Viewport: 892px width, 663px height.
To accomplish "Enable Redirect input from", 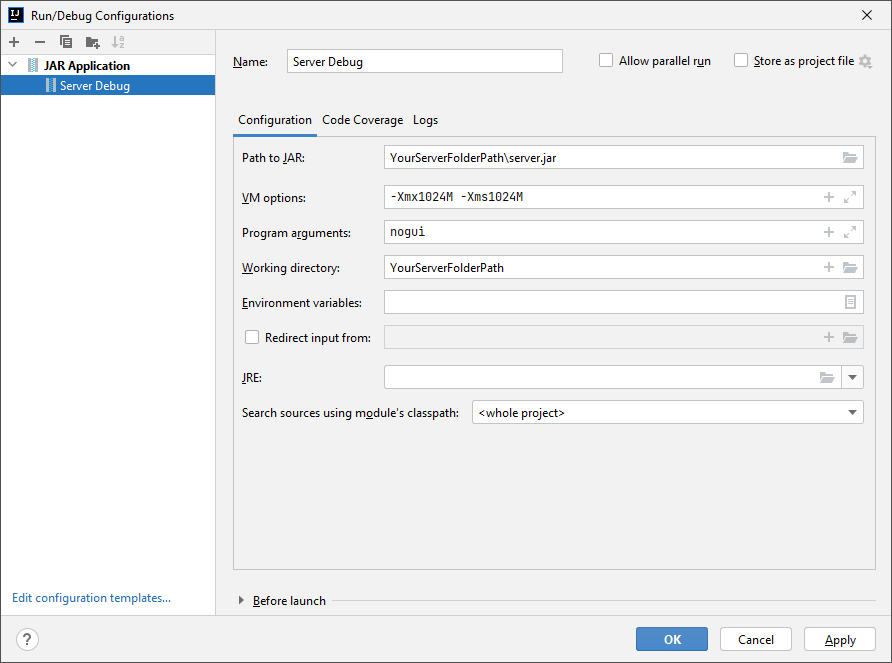I will pyautogui.click(x=251, y=337).
